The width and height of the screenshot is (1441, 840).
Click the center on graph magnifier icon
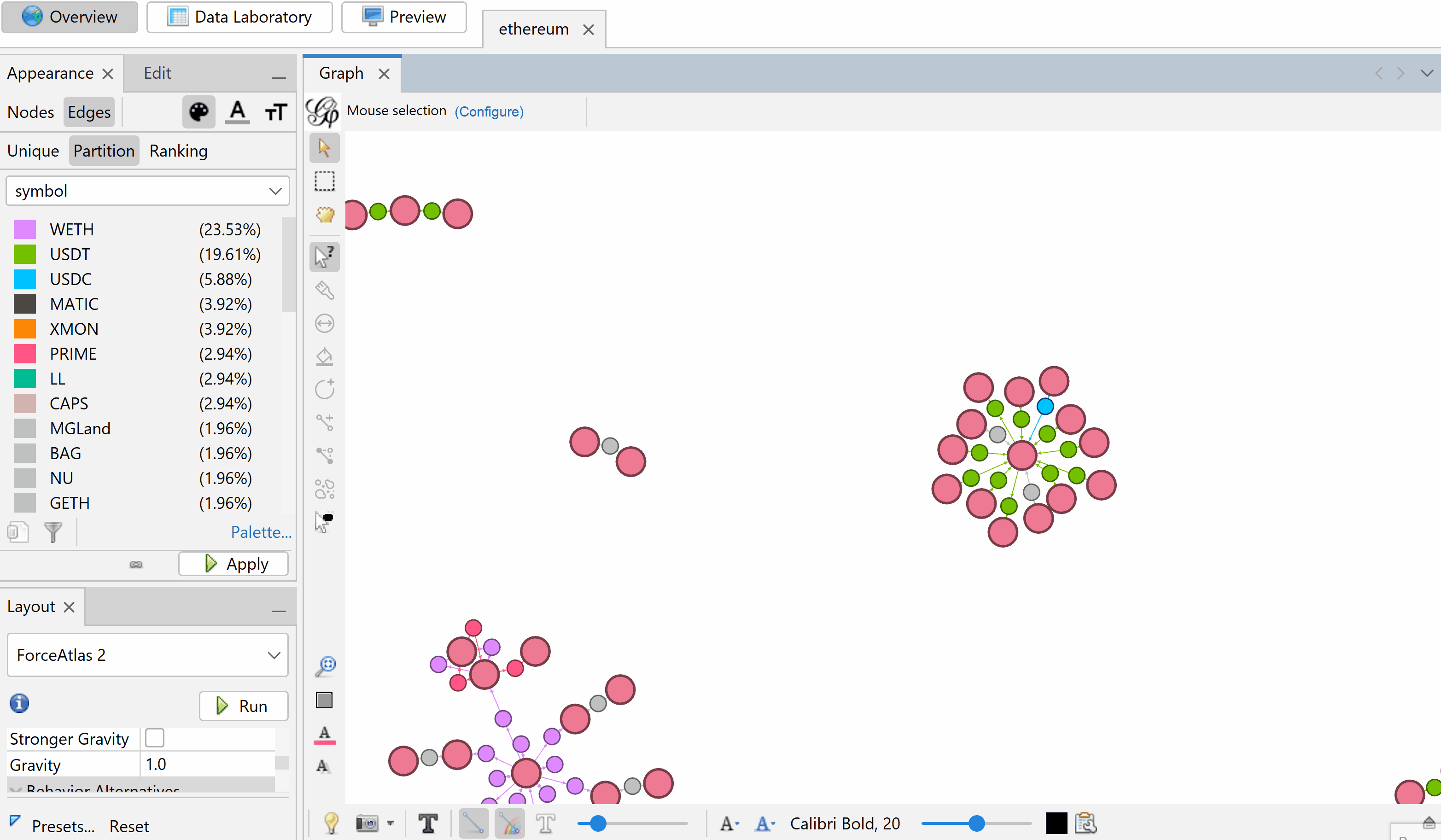tap(325, 665)
